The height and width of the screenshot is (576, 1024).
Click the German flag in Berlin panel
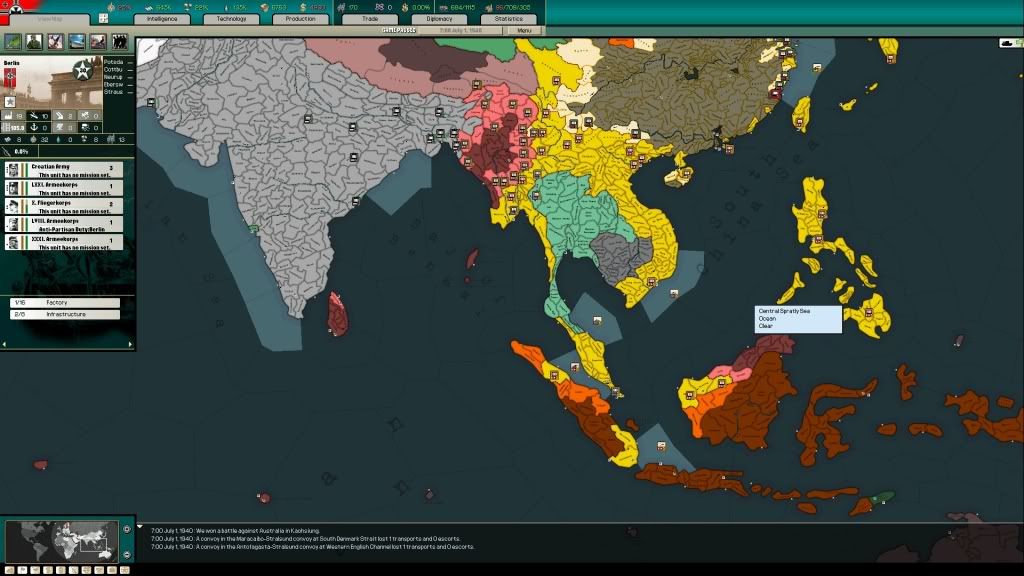(10, 78)
